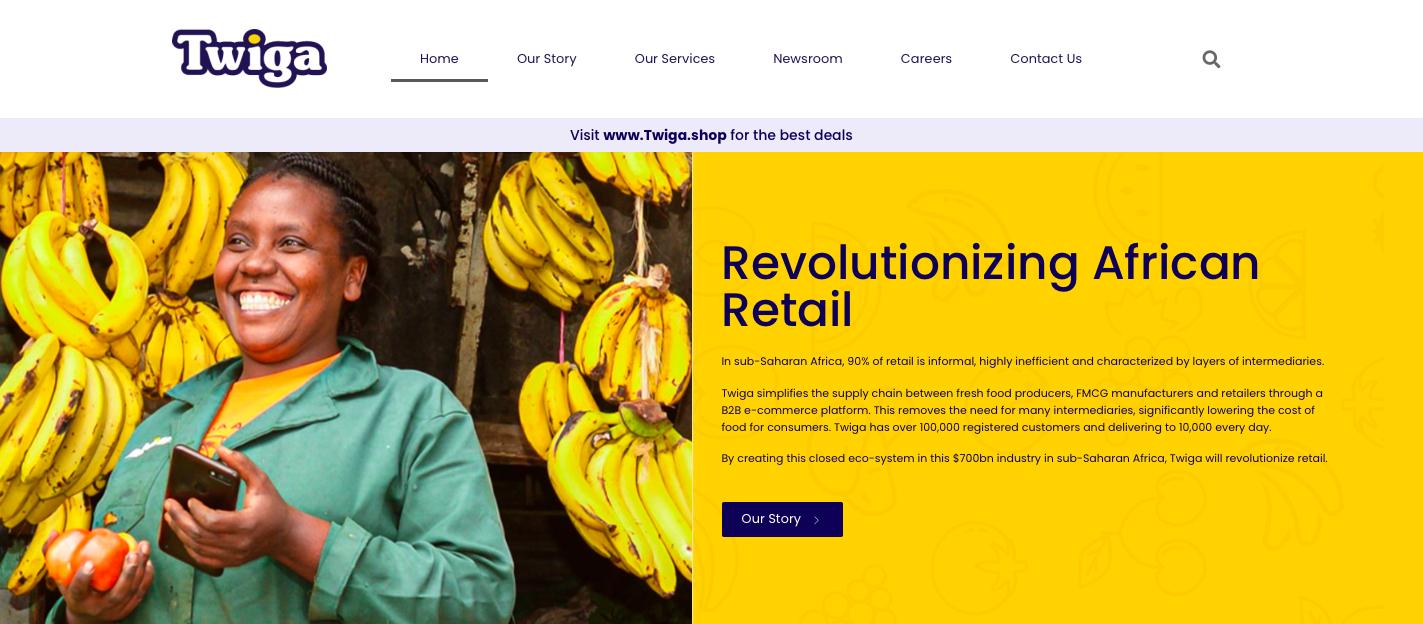Select the Home navigation tab

click(x=439, y=59)
